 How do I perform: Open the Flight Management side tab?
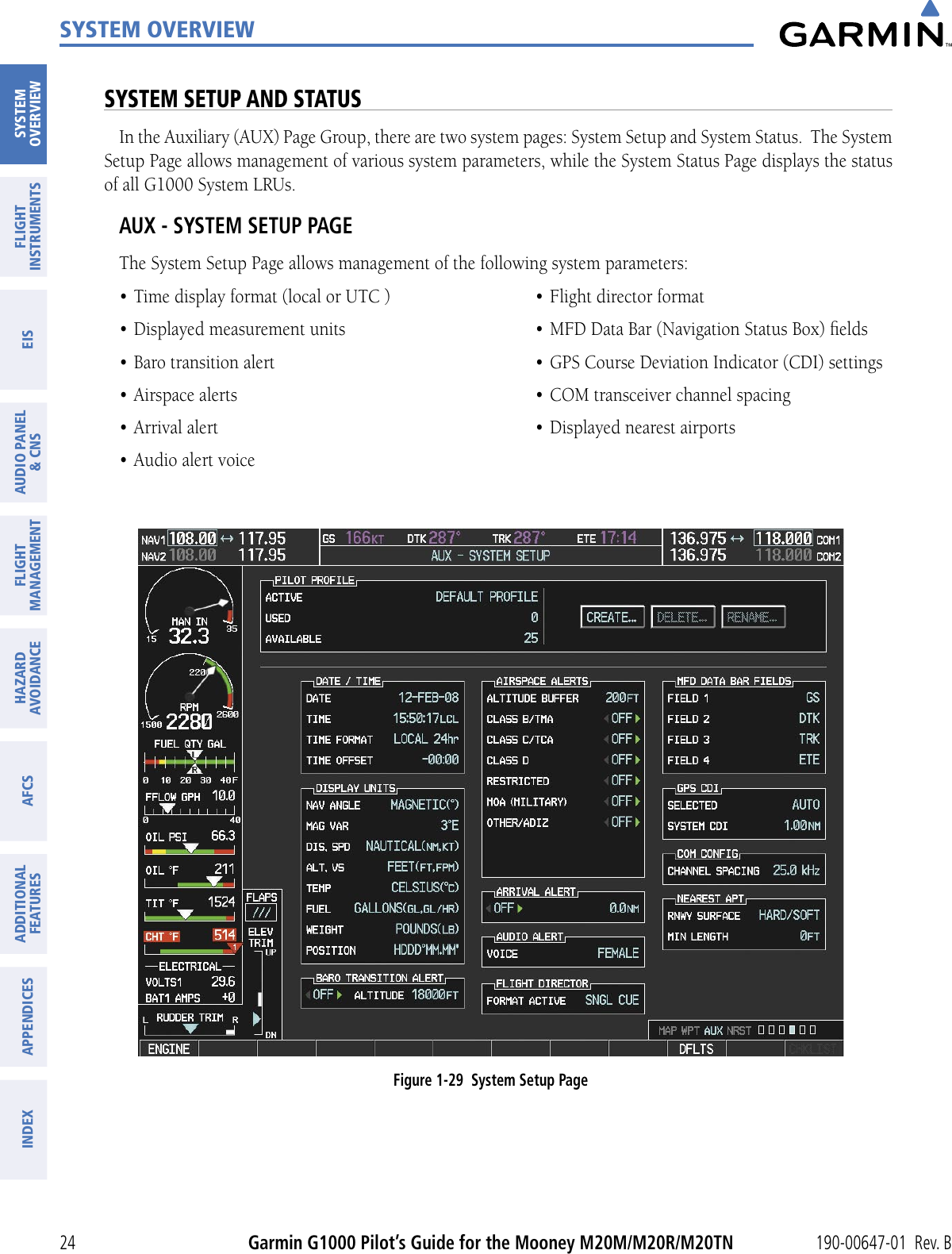pyautogui.click(x=24, y=565)
